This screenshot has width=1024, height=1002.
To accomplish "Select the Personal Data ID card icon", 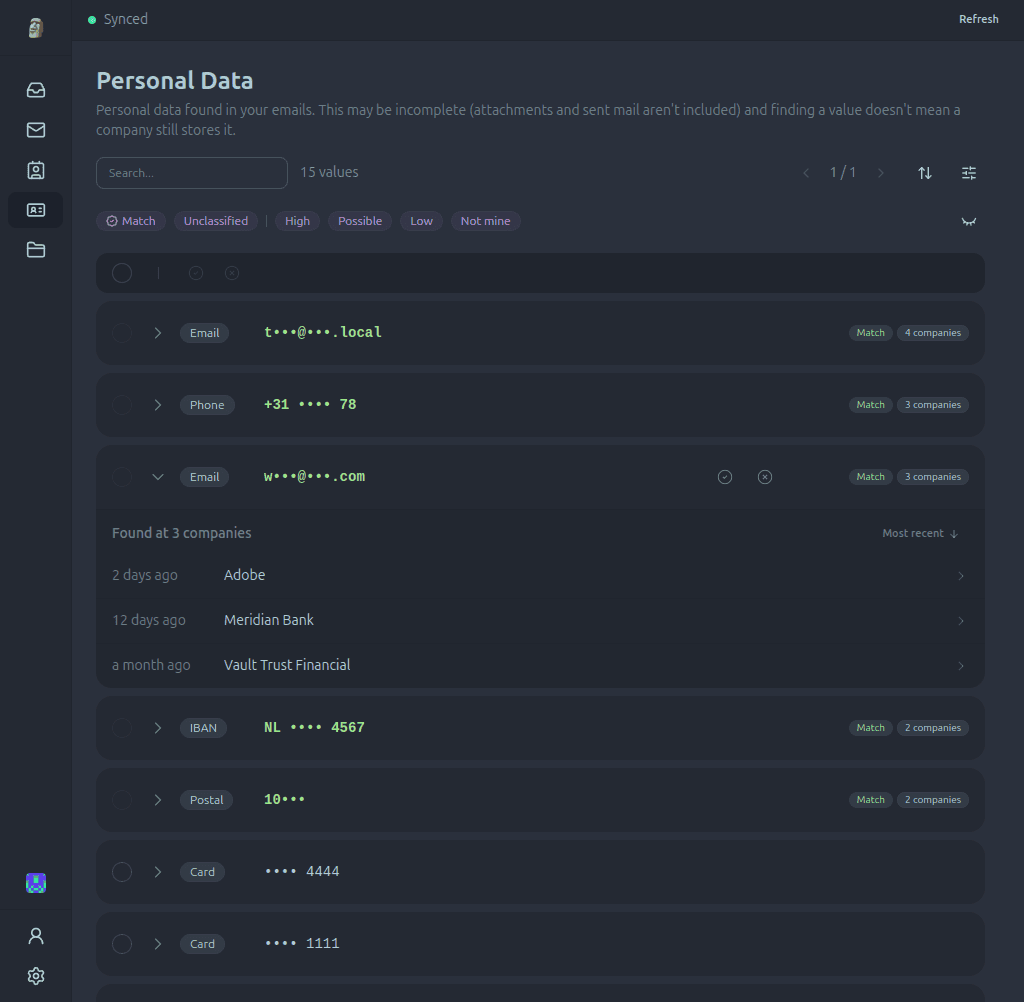I will click(36, 210).
